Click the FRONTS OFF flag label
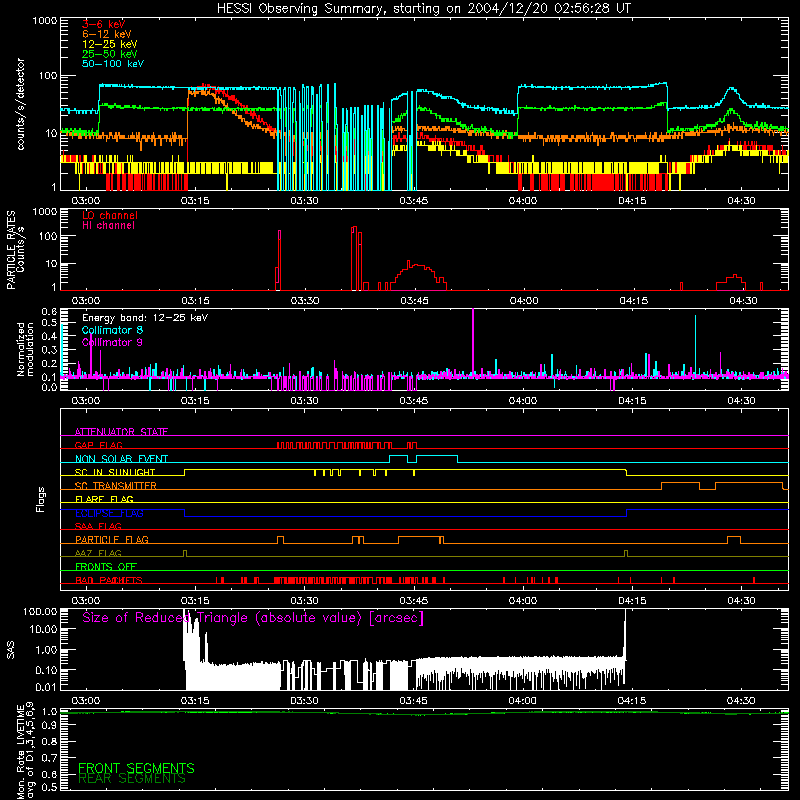This screenshot has height=800, width=800. click(x=106, y=567)
